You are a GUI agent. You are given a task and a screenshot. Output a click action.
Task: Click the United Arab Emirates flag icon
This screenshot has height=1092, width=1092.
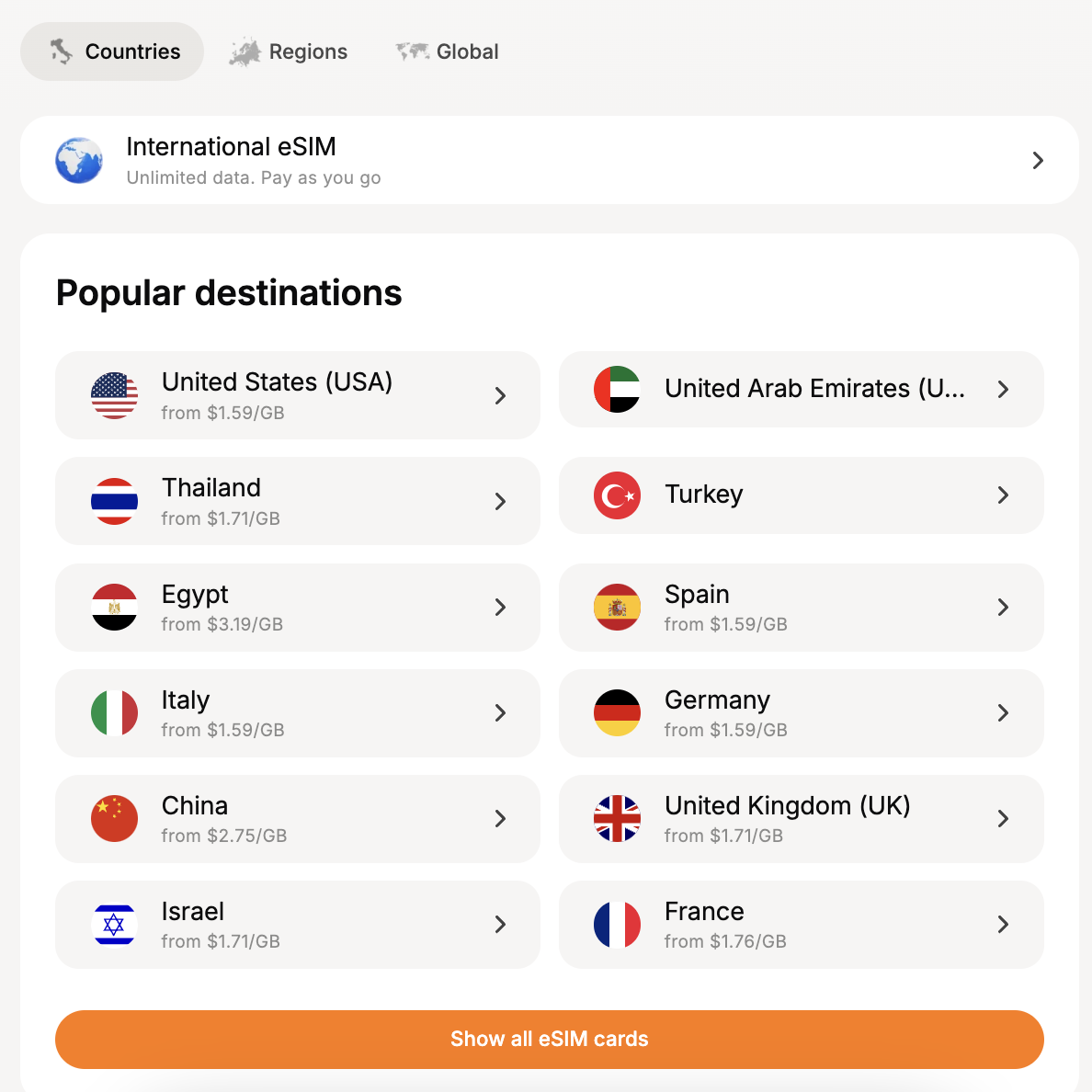point(617,390)
